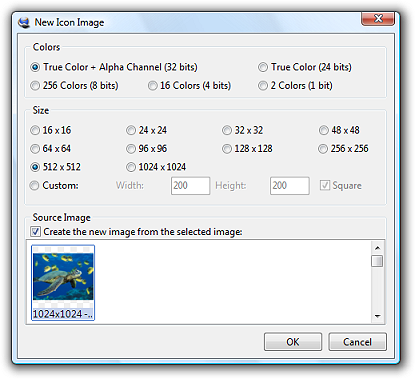Click the scrollbar thumb in source image list
This screenshot has height=379, width=415.
tap(377, 261)
